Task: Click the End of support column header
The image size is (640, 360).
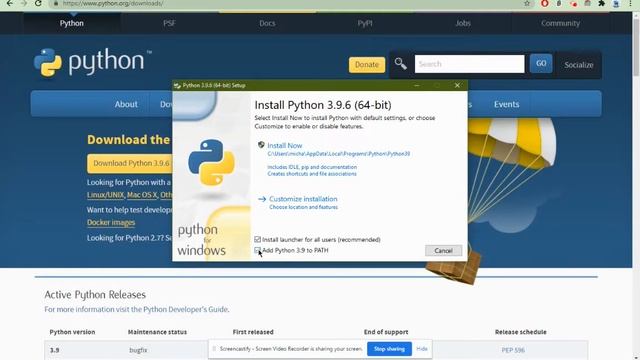Action: tap(386, 332)
